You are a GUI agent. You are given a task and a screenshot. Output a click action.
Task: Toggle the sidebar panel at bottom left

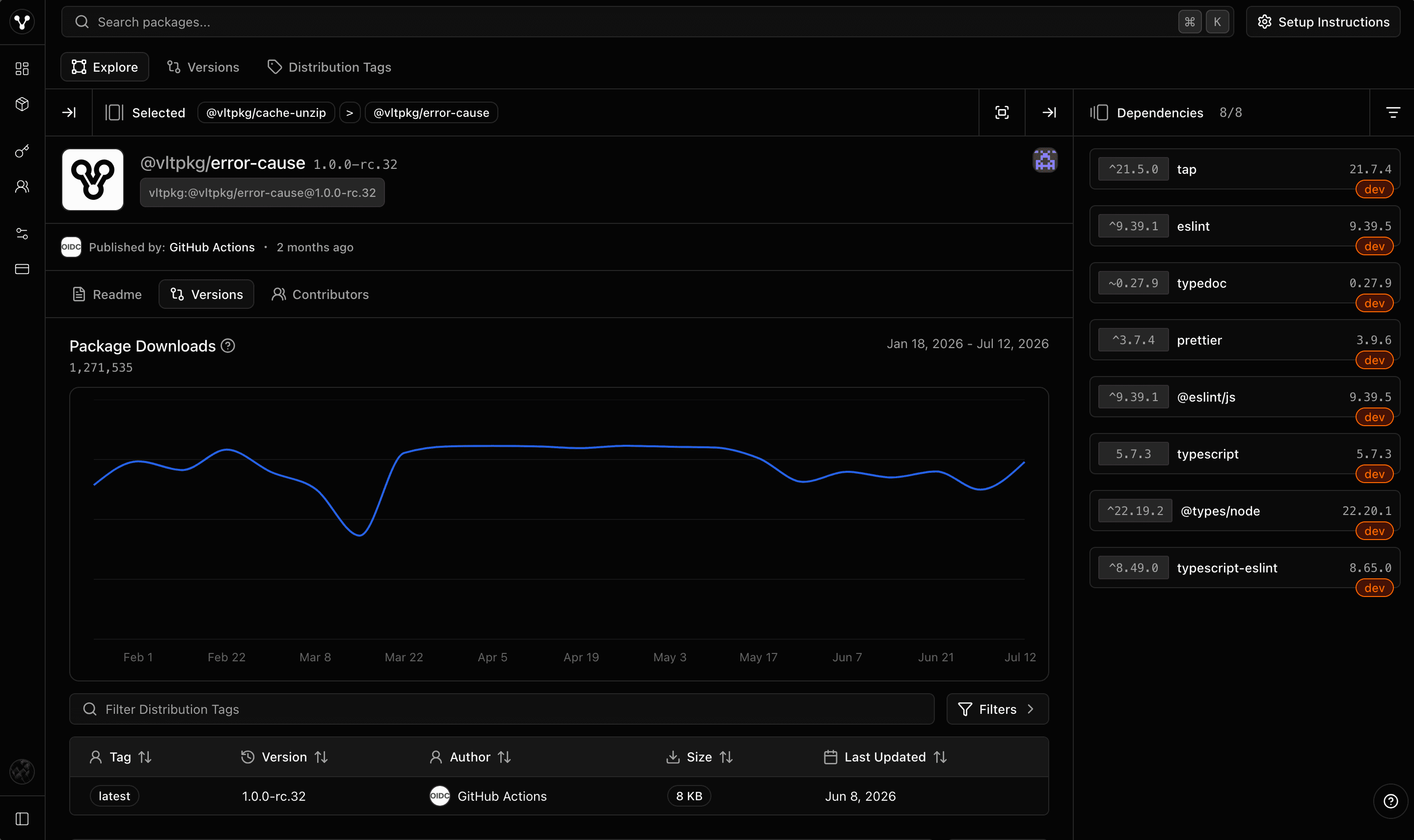(22, 819)
